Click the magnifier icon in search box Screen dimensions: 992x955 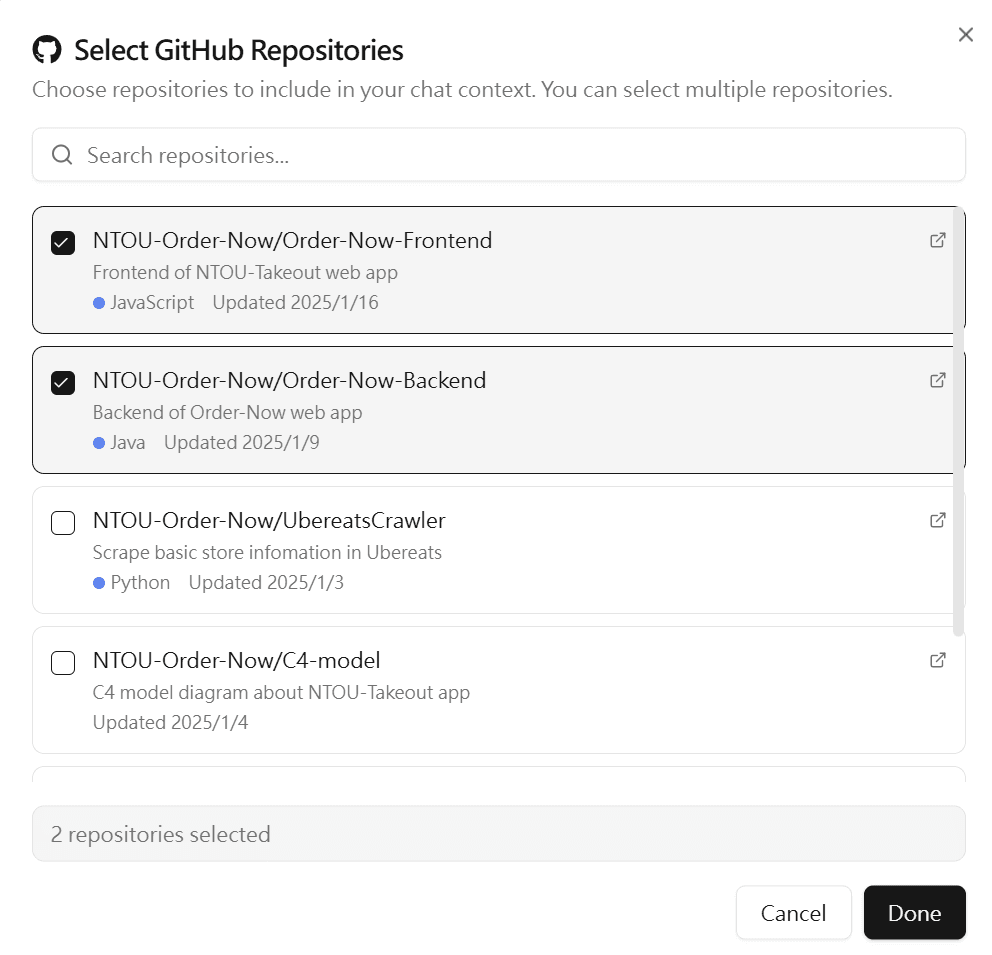pos(62,155)
